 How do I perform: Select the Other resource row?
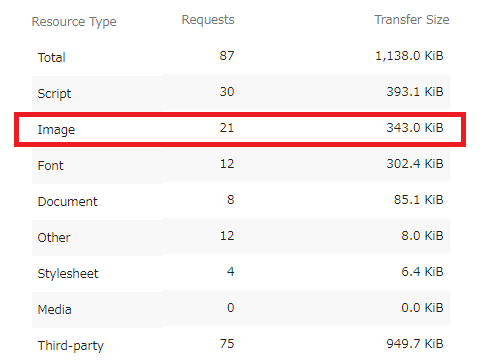coord(241,237)
